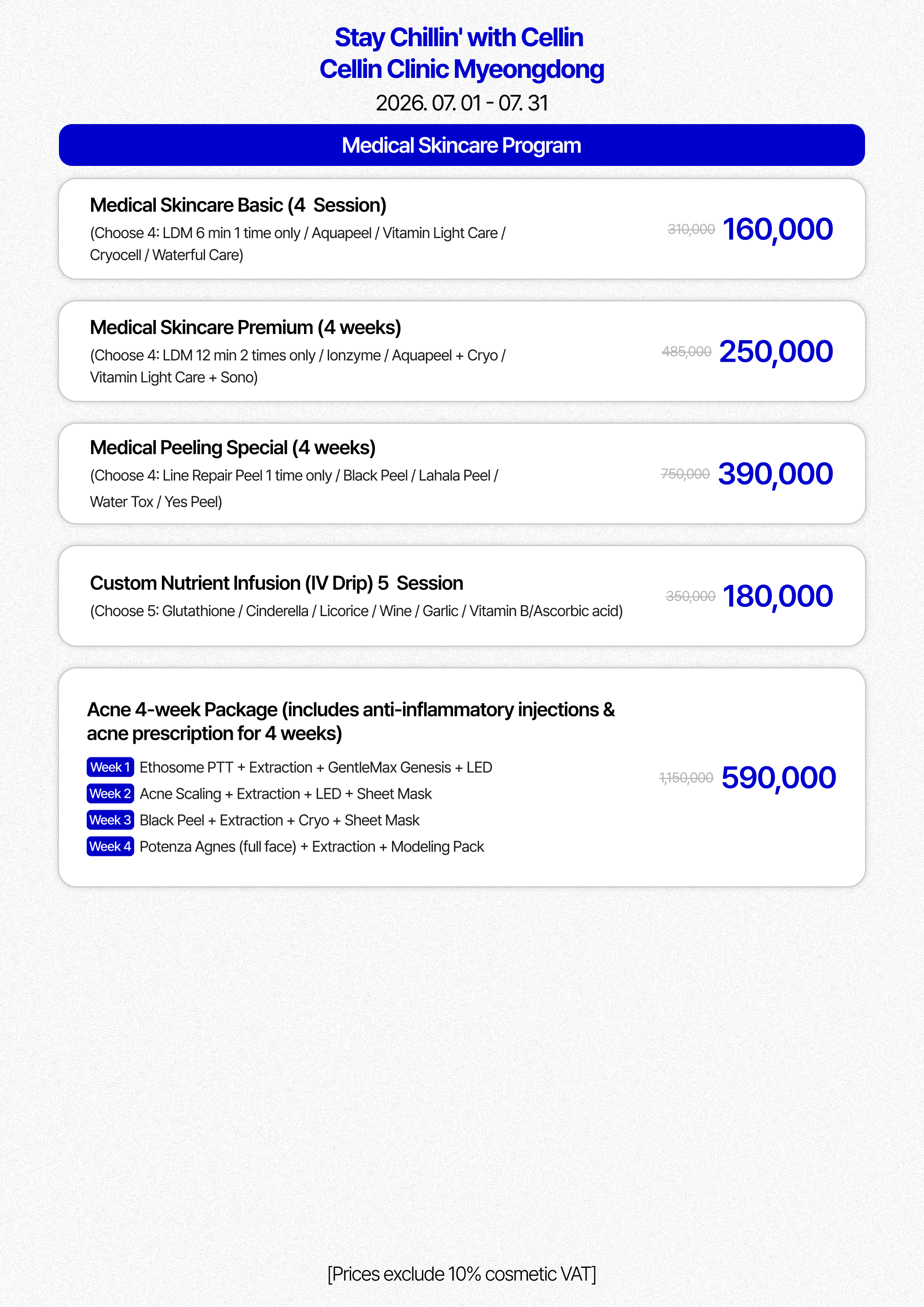924x1307 pixels.
Task: Select the Medical Peeling Special title
Action: pos(233,448)
